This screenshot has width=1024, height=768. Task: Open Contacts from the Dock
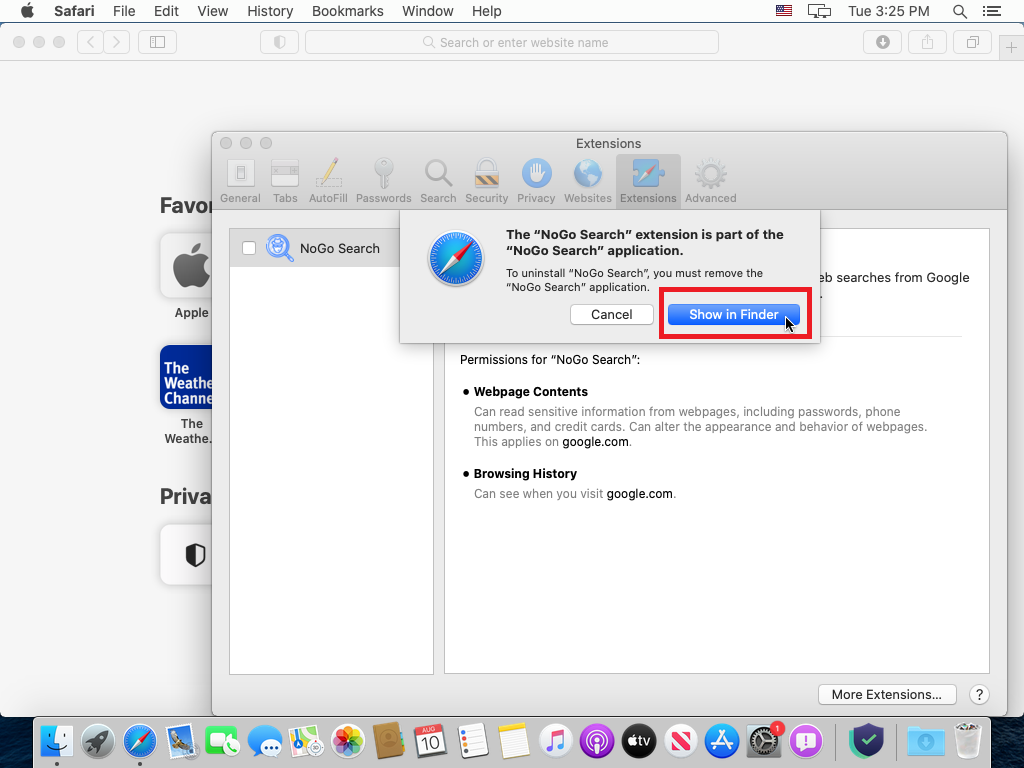pos(389,741)
